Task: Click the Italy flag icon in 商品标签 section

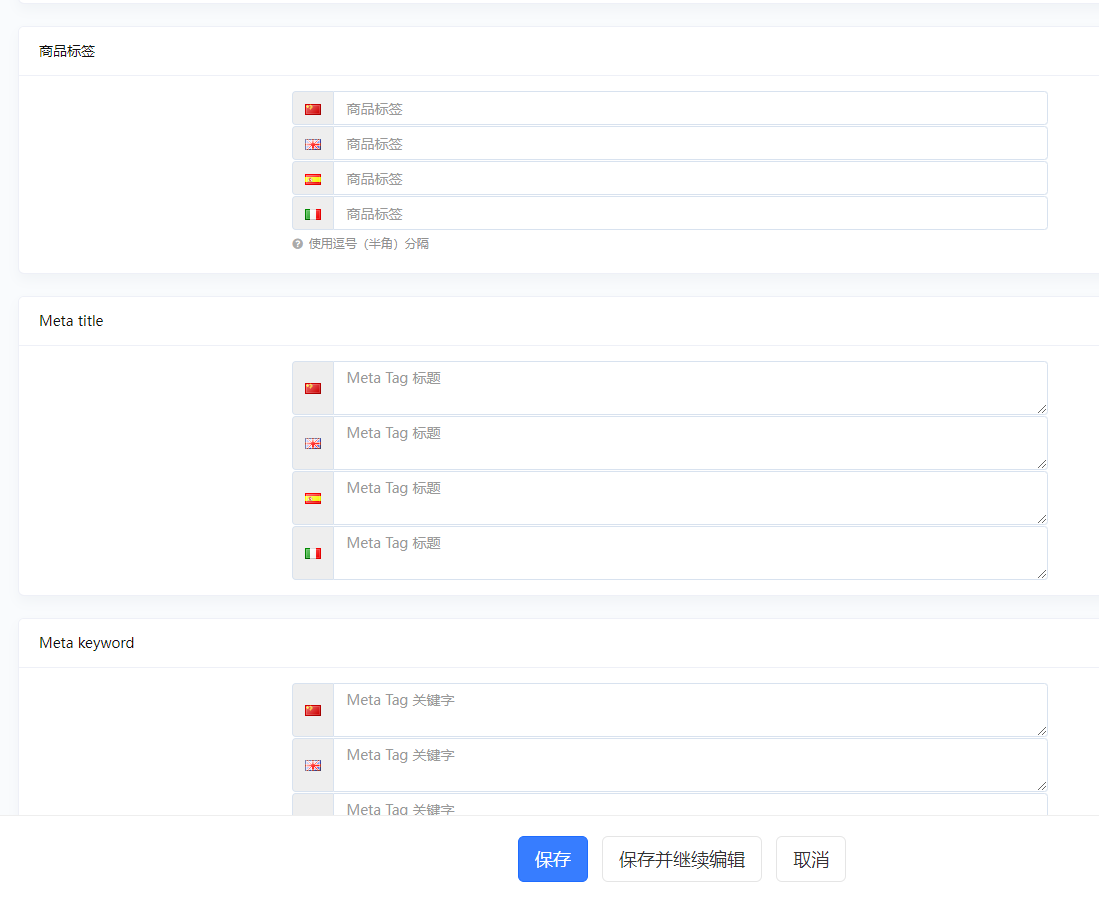Action: tap(313, 214)
